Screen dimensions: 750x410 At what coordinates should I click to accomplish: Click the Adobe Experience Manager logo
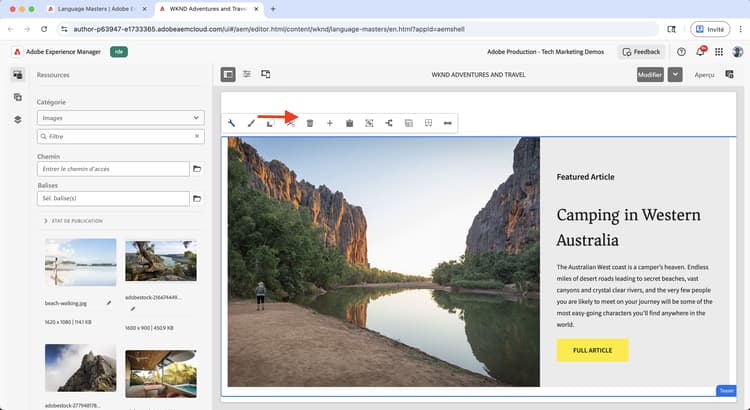pos(17,52)
